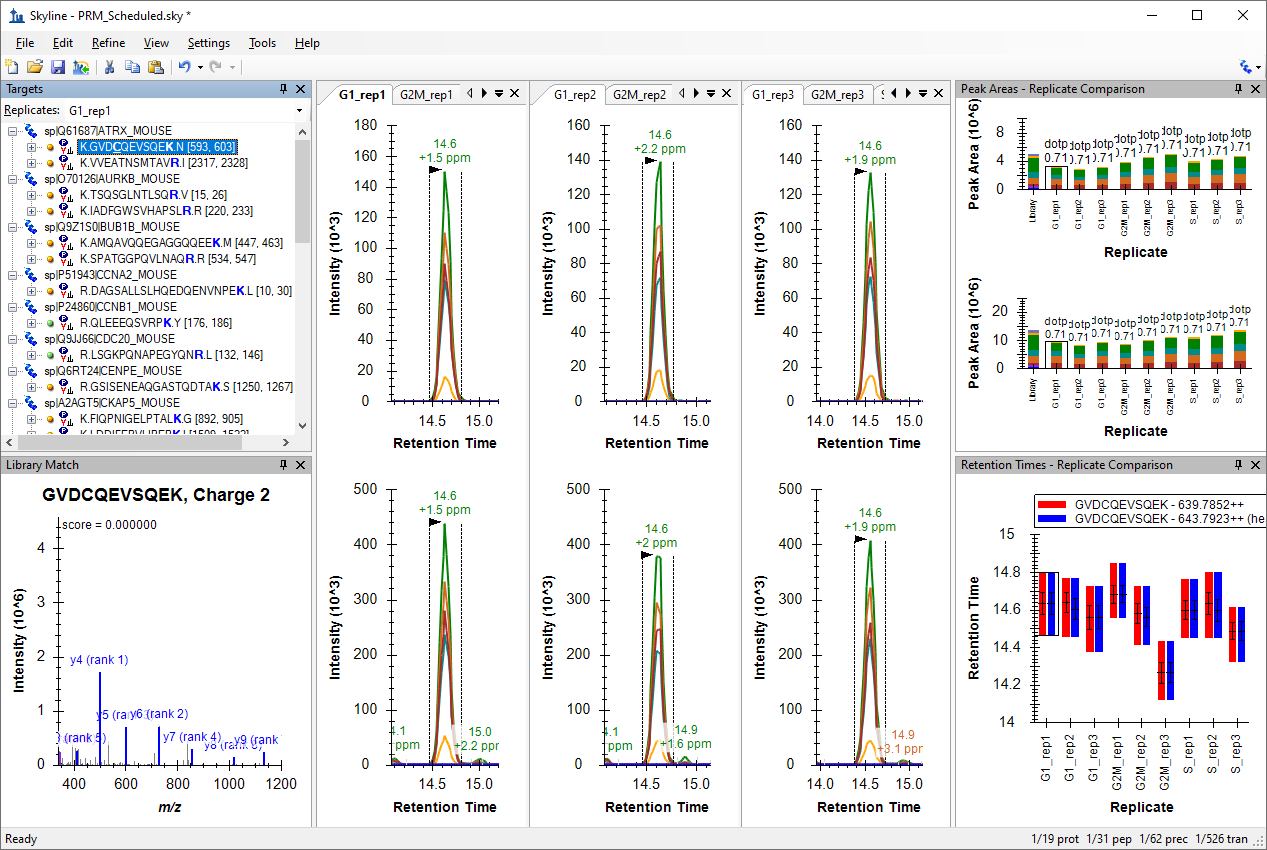Screen dimensions: 1267x850
Task: Pin the Peak Areas panel
Action: click(x=1238, y=89)
